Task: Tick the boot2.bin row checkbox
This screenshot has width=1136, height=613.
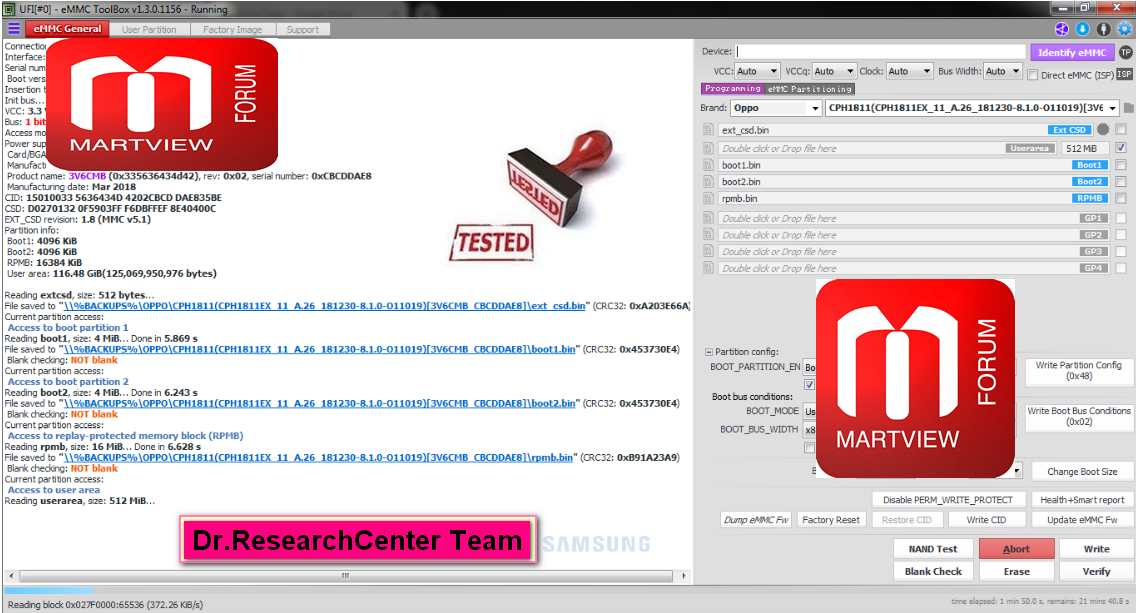Action: pyautogui.click(x=1121, y=182)
